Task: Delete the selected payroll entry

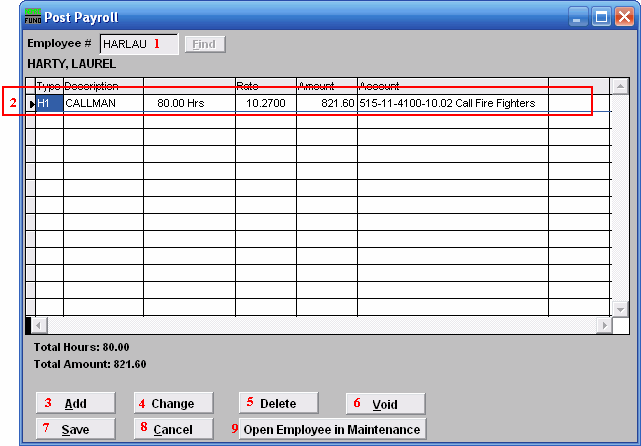Action: coord(279,404)
